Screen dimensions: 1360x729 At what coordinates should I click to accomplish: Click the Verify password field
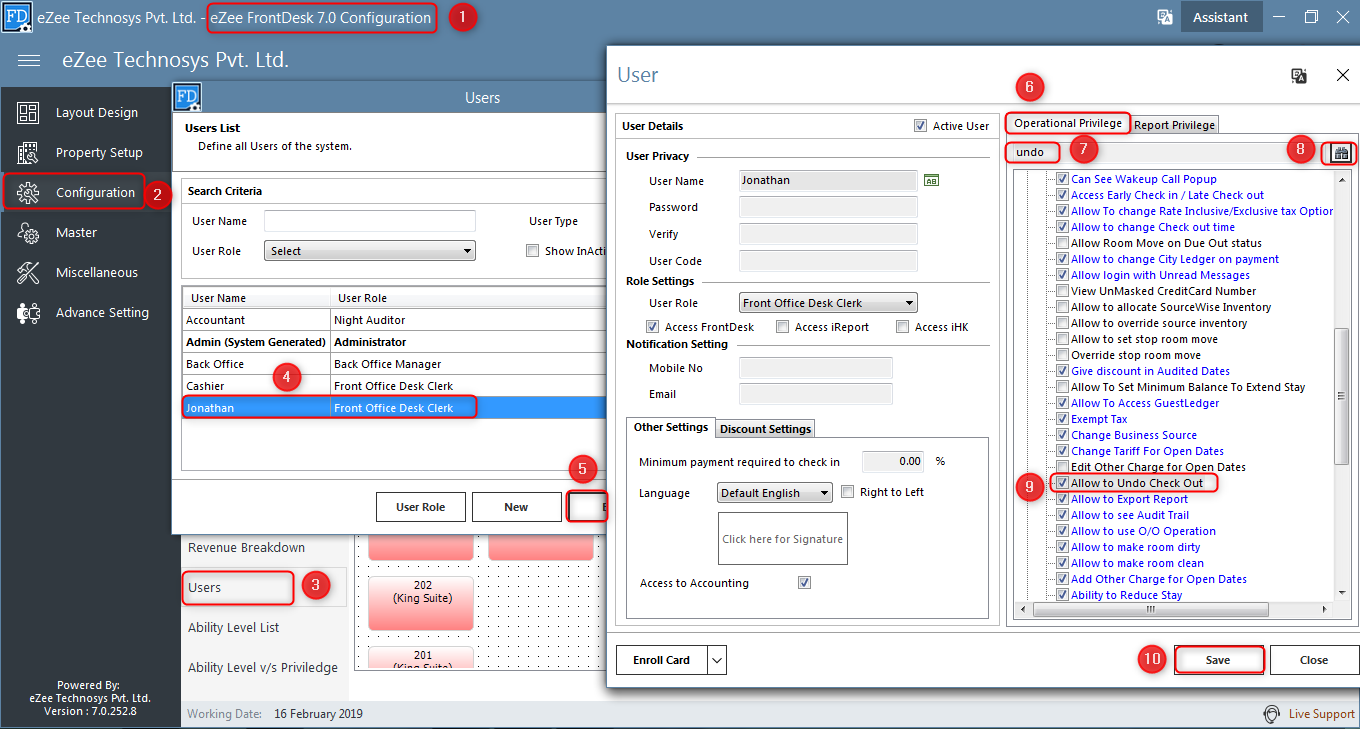(828, 234)
